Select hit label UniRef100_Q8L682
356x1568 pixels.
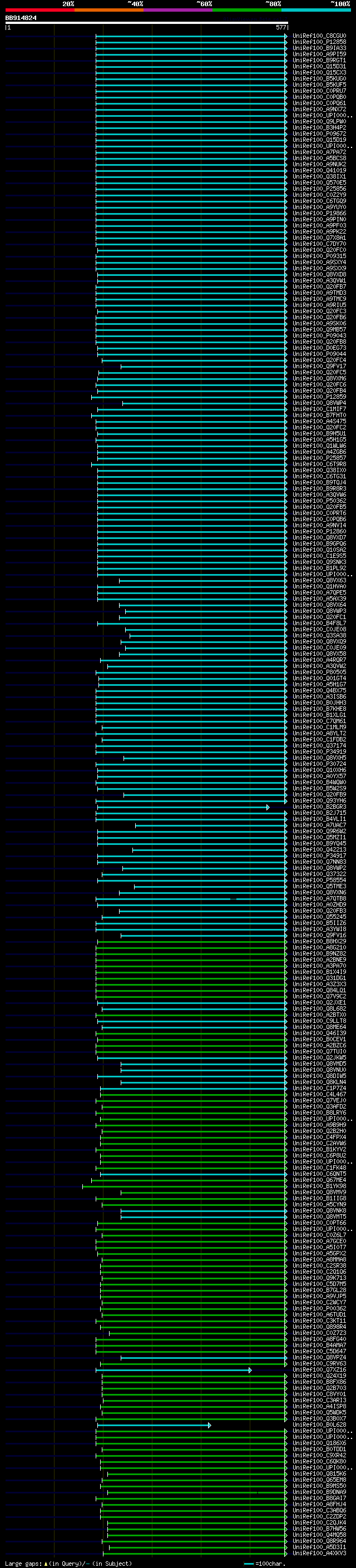pos(319,1009)
